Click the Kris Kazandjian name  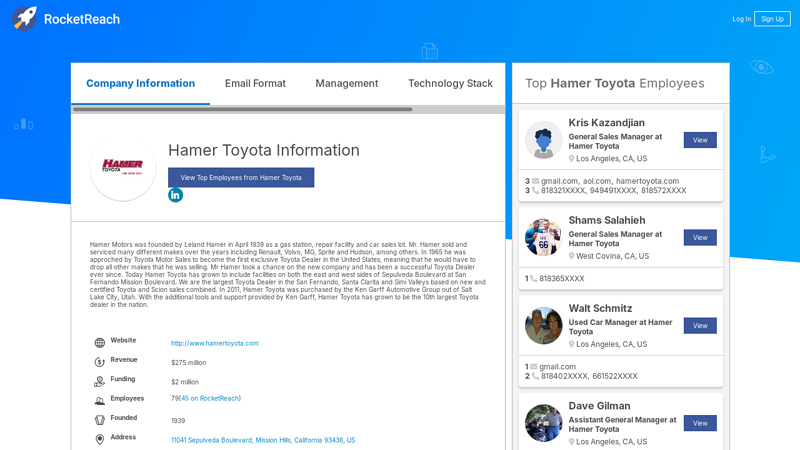tap(607, 122)
